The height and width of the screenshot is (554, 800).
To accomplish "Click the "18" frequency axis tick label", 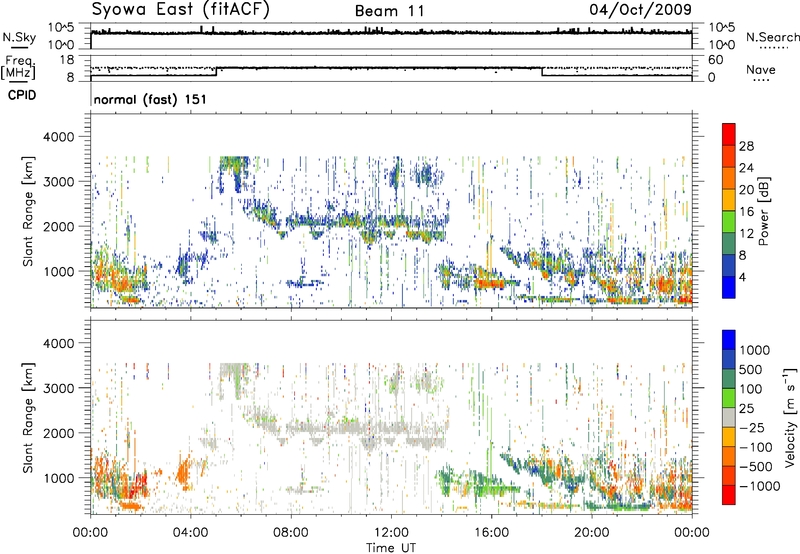I will click(67, 60).
